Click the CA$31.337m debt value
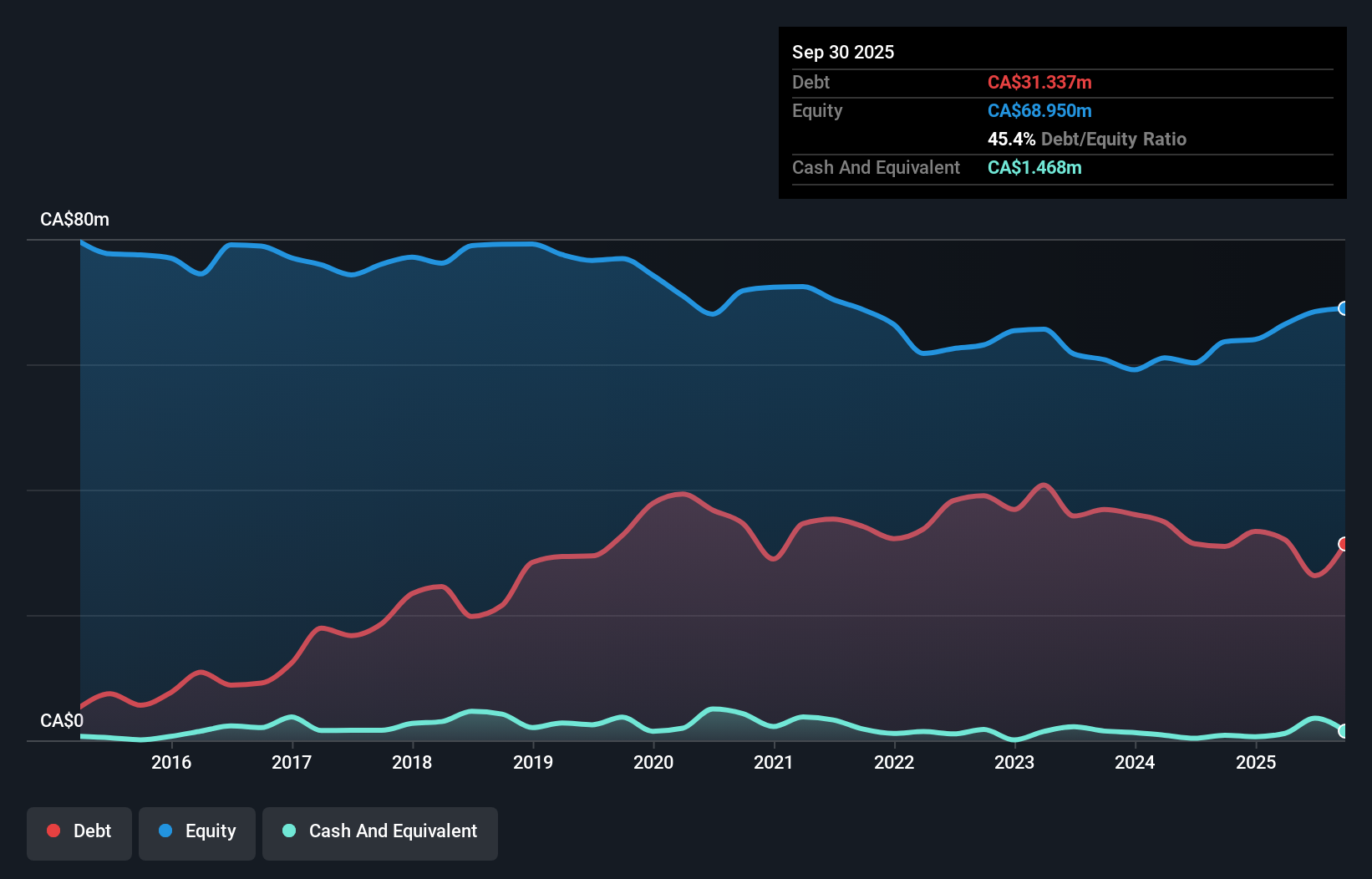Viewport: 1372px width, 879px height. [1039, 83]
